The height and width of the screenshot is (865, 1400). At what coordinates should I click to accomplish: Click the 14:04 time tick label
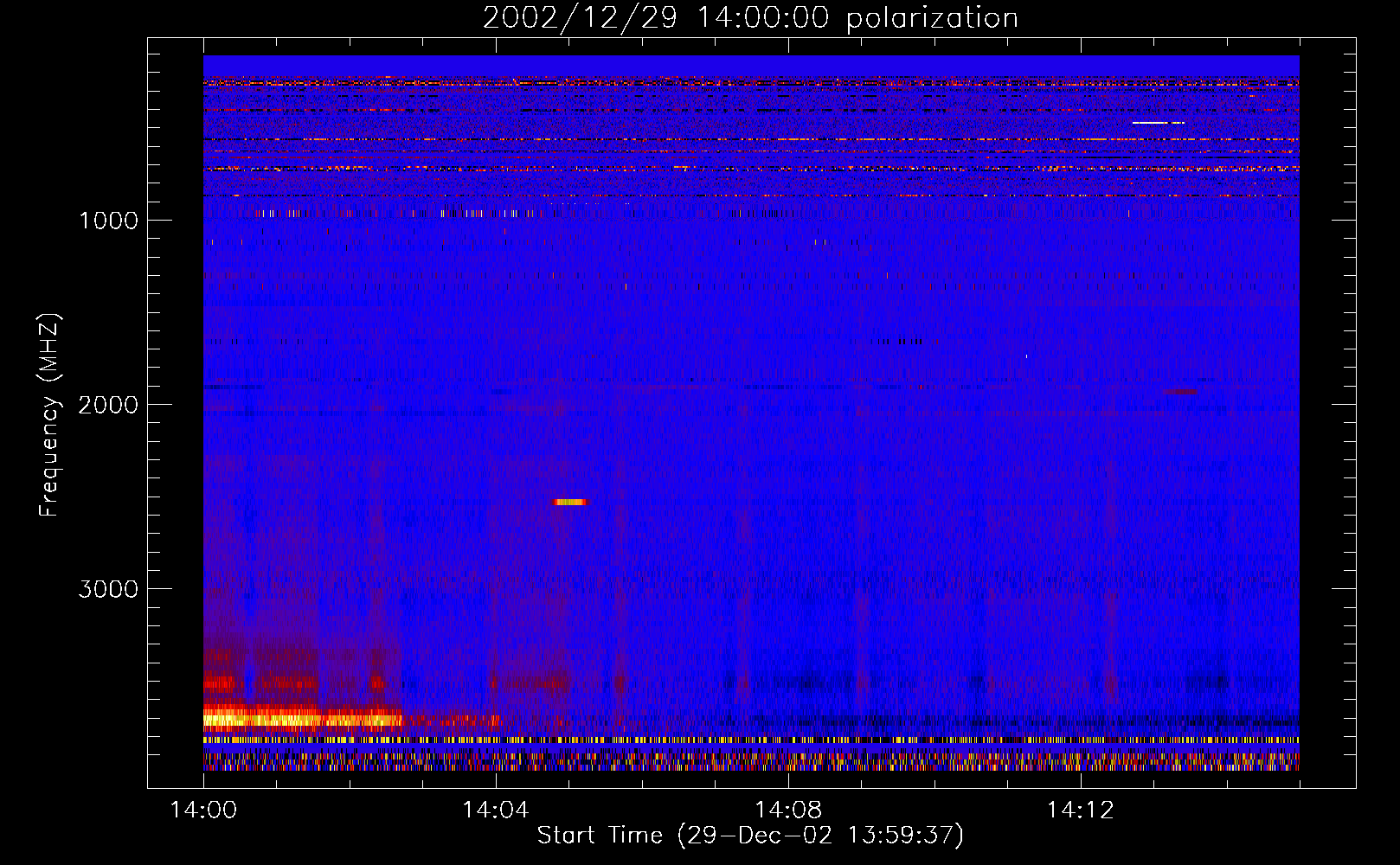(x=496, y=811)
